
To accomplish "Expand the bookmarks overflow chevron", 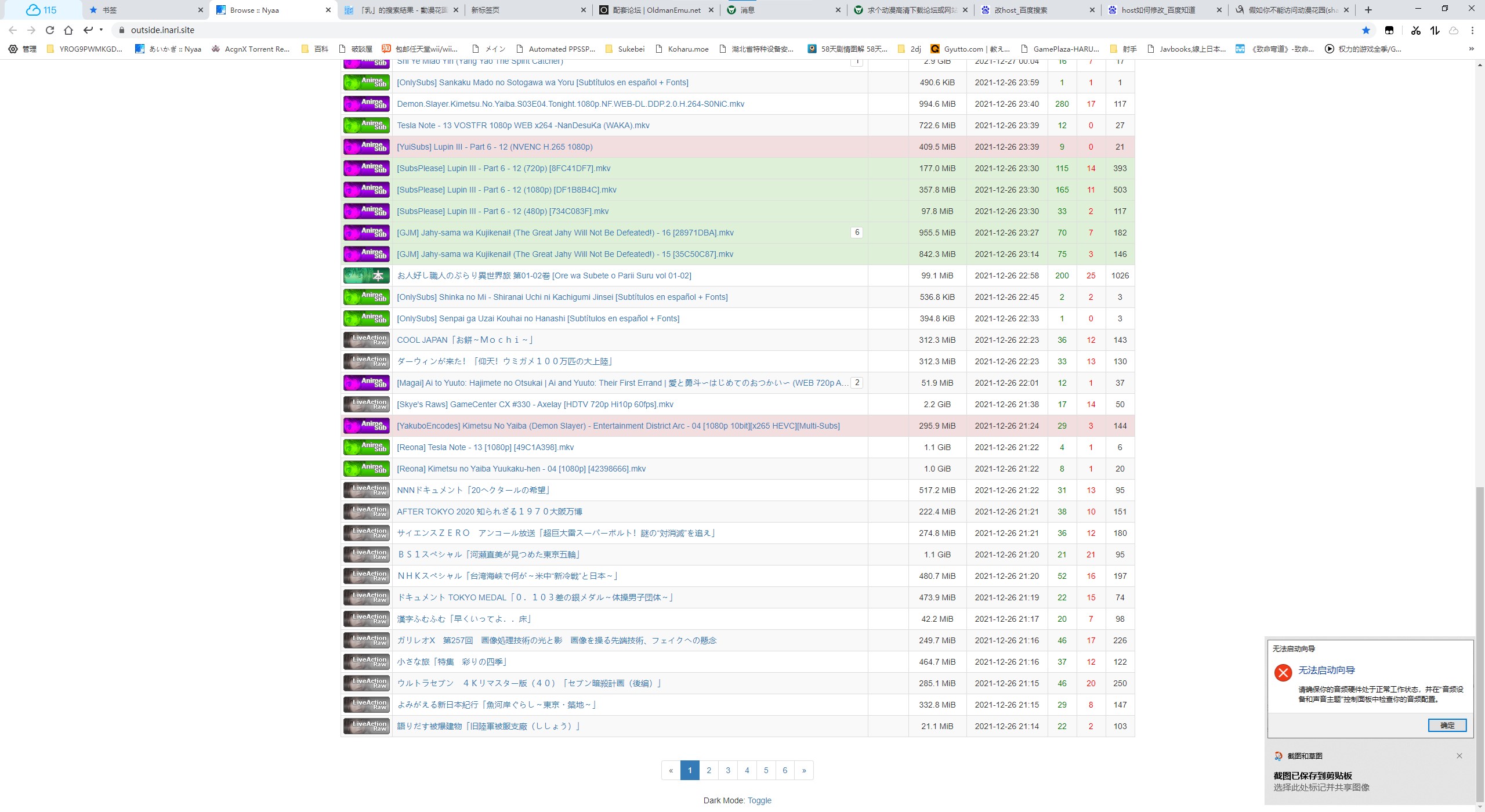I will click(x=1471, y=49).
